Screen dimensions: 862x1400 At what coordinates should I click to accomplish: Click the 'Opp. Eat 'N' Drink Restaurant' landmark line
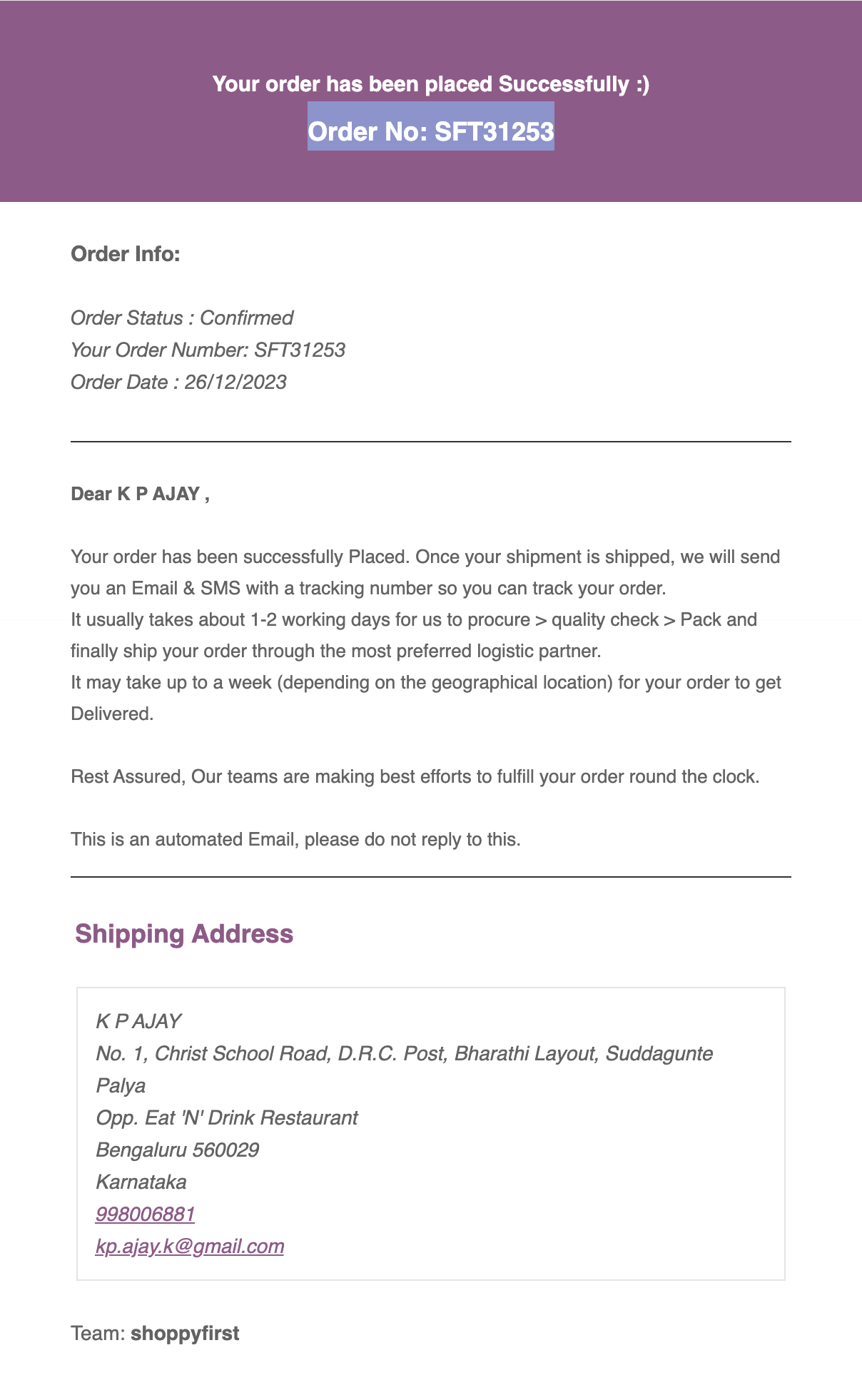[227, 1117]
